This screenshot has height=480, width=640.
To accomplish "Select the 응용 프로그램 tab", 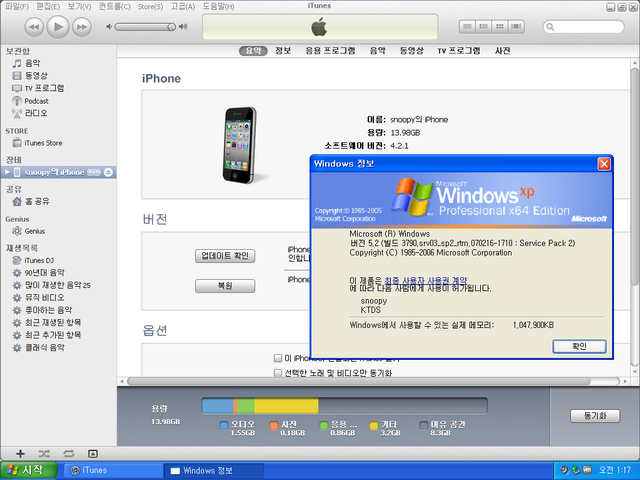I will tap(330, 51).
